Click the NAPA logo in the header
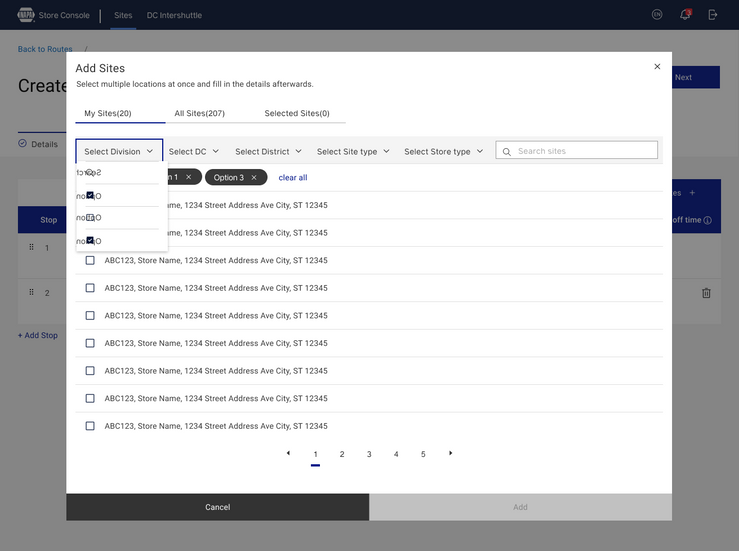739x551 pixels. click(x=26, y=15)
